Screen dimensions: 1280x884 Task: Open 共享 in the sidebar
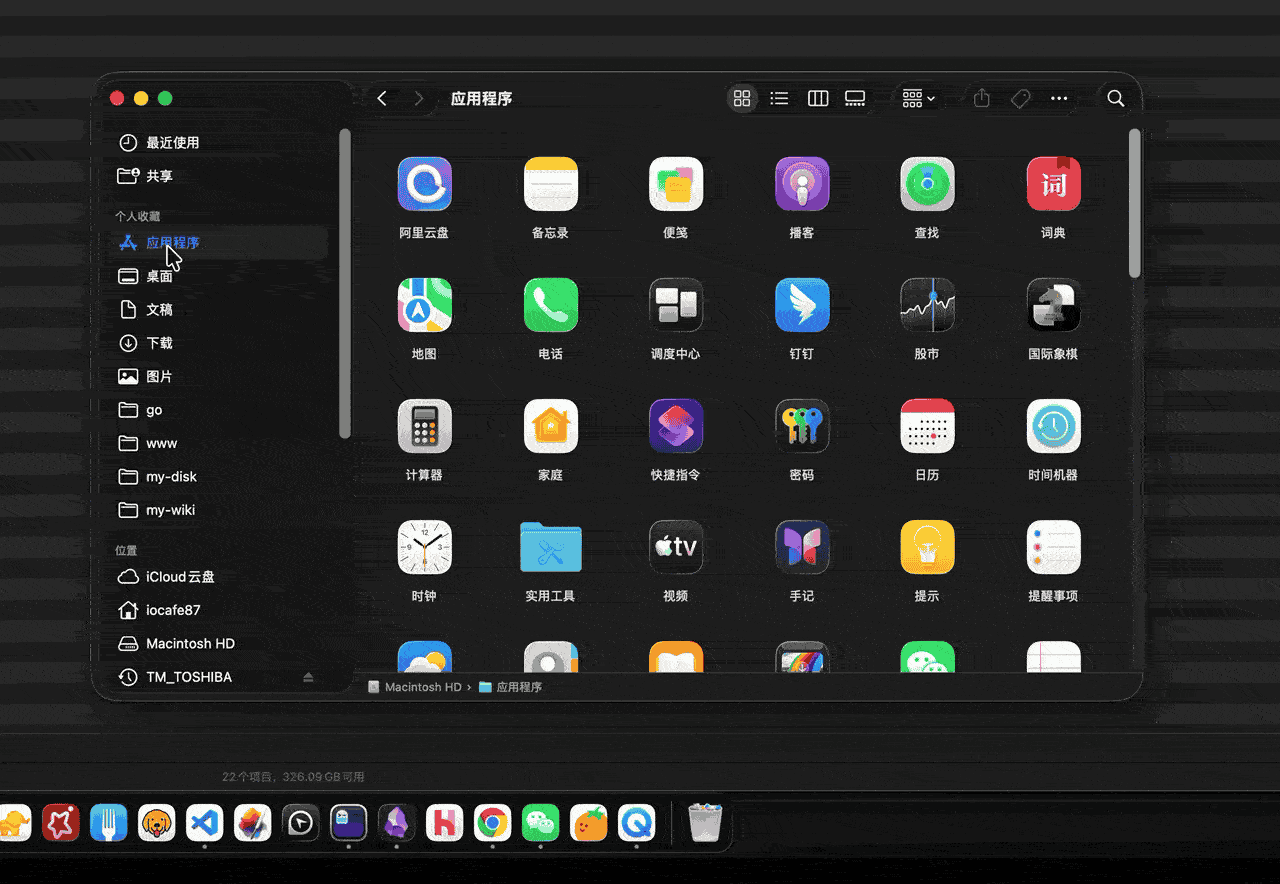217,176
